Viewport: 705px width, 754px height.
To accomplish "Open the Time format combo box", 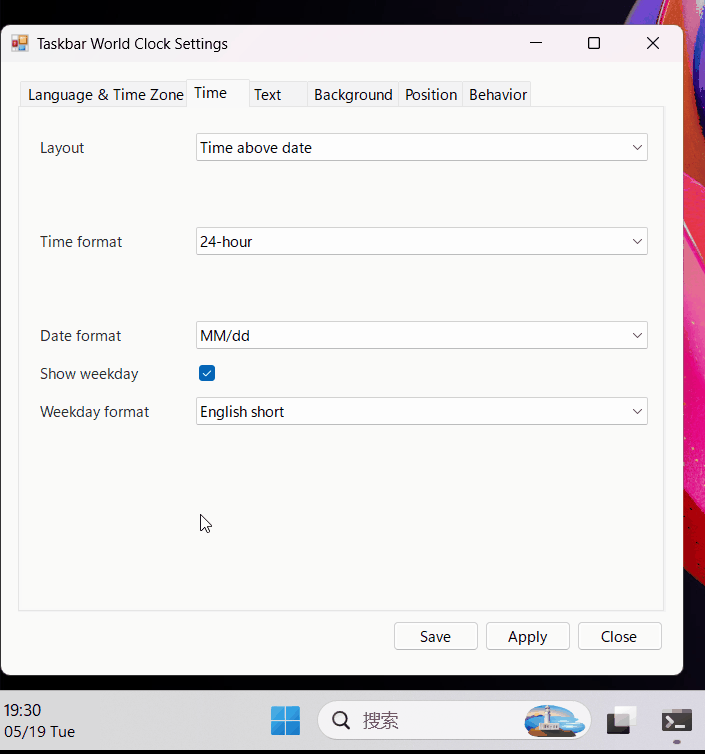I will click(x=422, y=241).
